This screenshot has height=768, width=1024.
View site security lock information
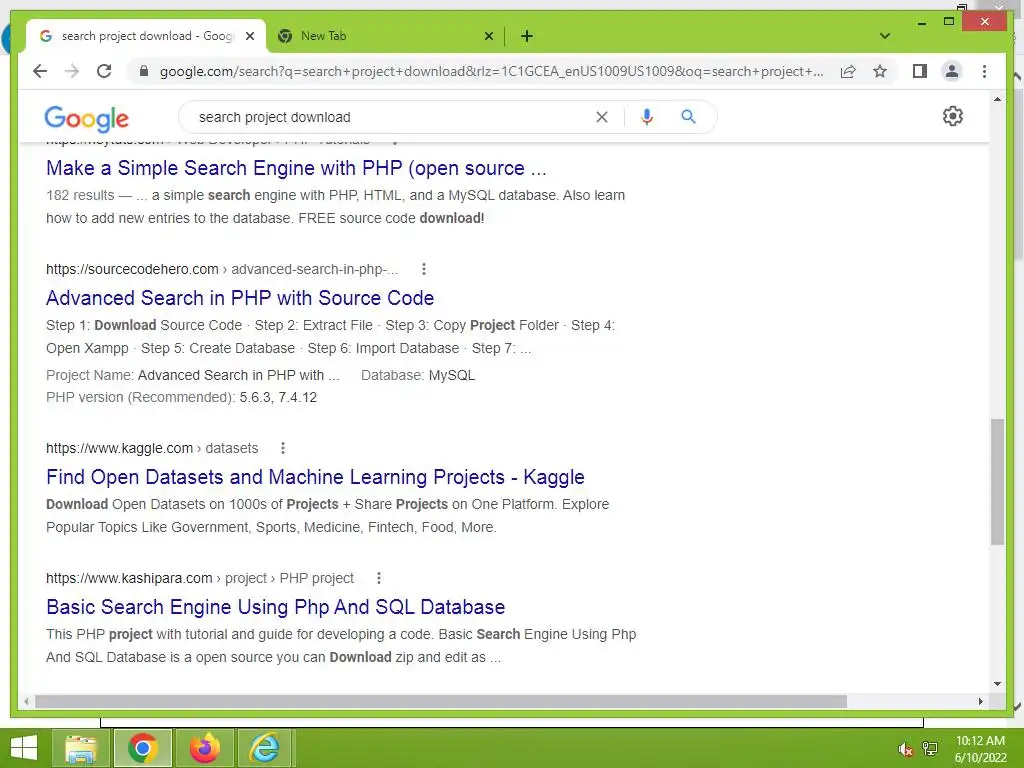pyautogui.click(x=144, y=71)
